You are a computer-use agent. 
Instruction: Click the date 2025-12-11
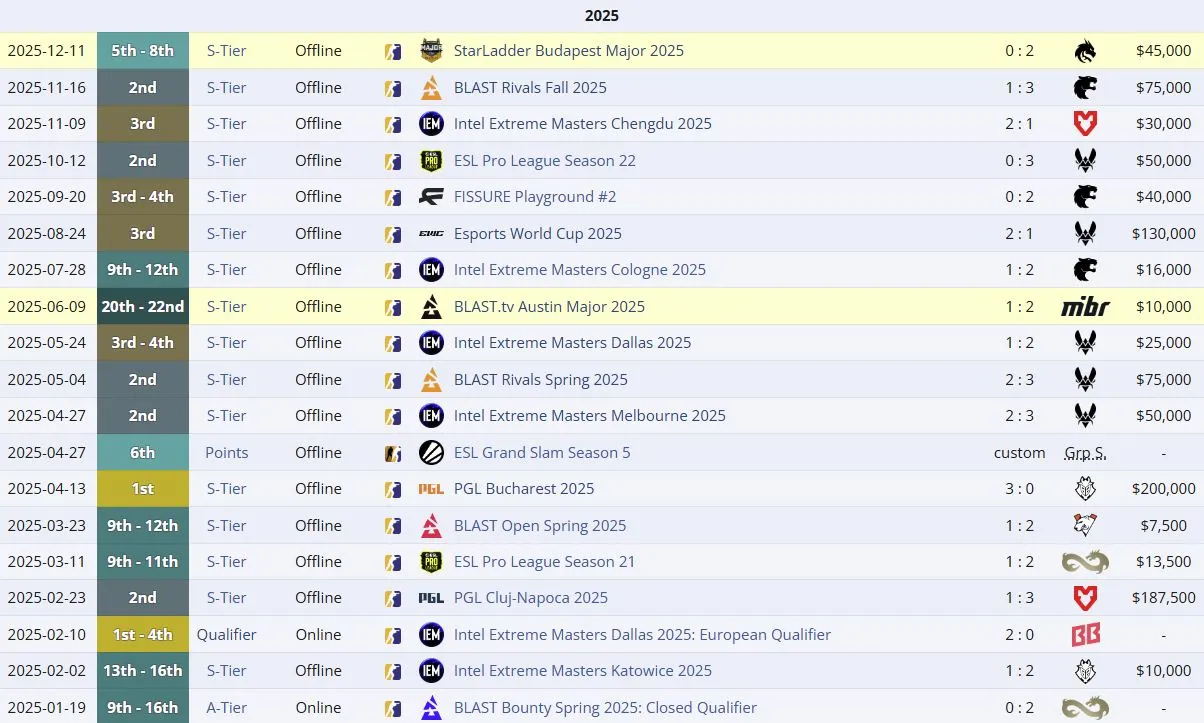[46, 51]
